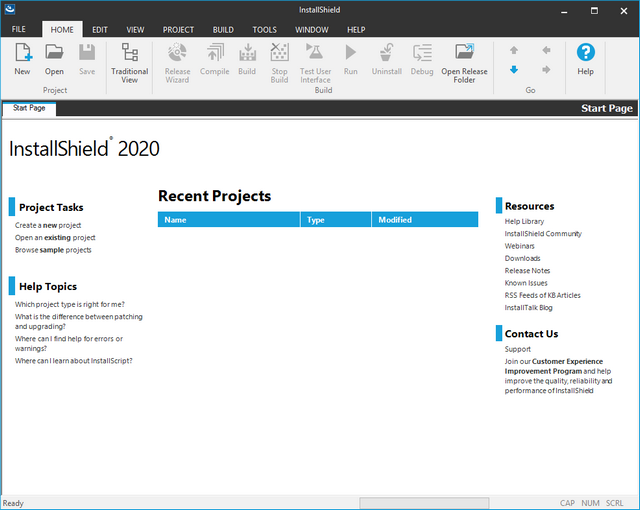Open the Help Library resource link
The width and height of the screenshot is (640, 510).
point(524,221)
